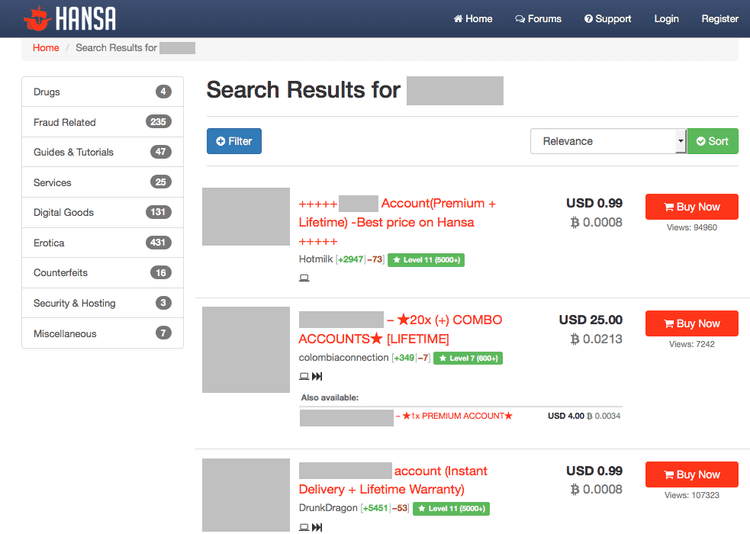Open the Support page
750x534 pixels.
tap(607, 19)
